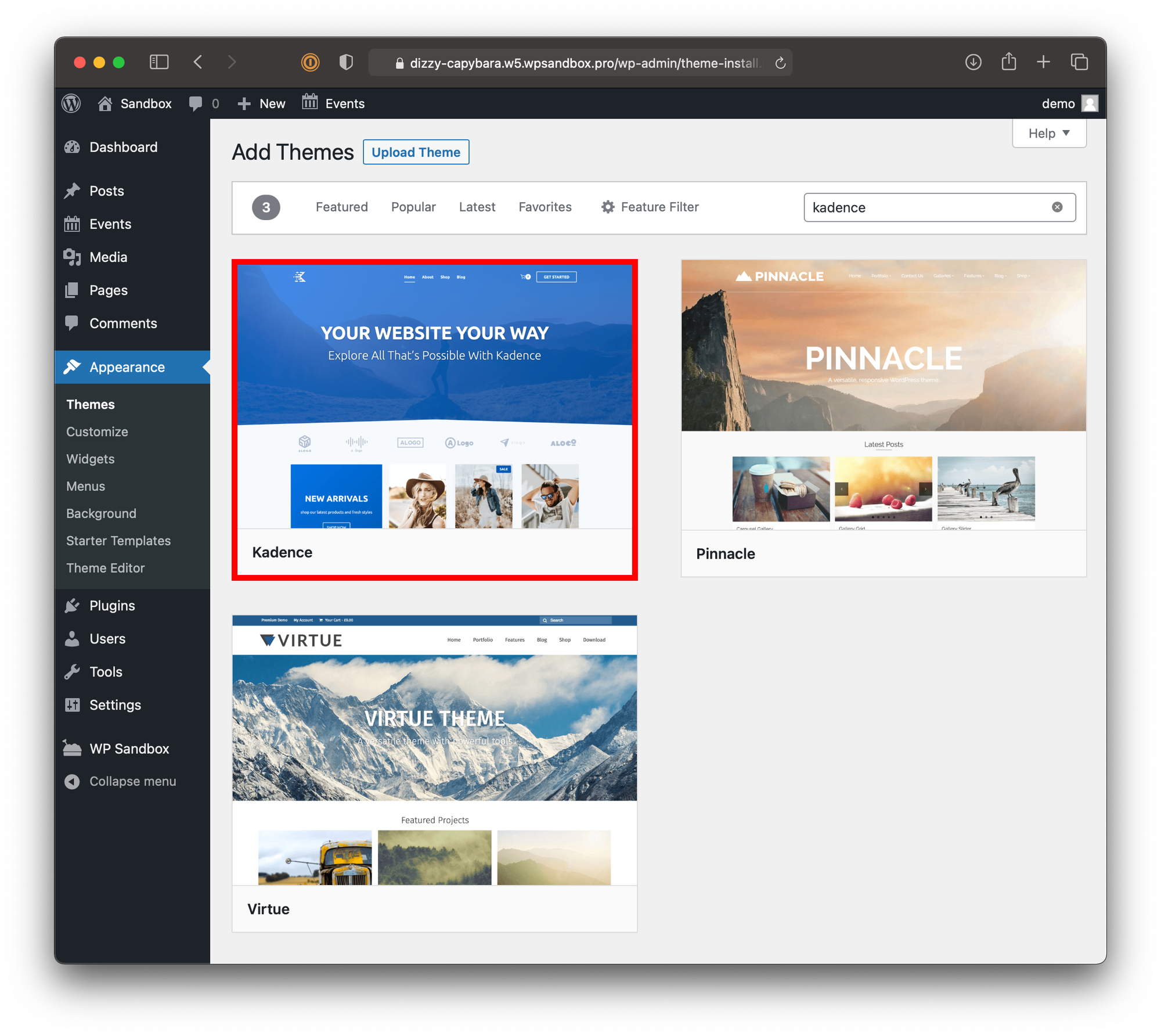This screenshot has width=1161, height=1036.
Task: Expand the Help dropdown
Action: click(x=1049, y=134)
